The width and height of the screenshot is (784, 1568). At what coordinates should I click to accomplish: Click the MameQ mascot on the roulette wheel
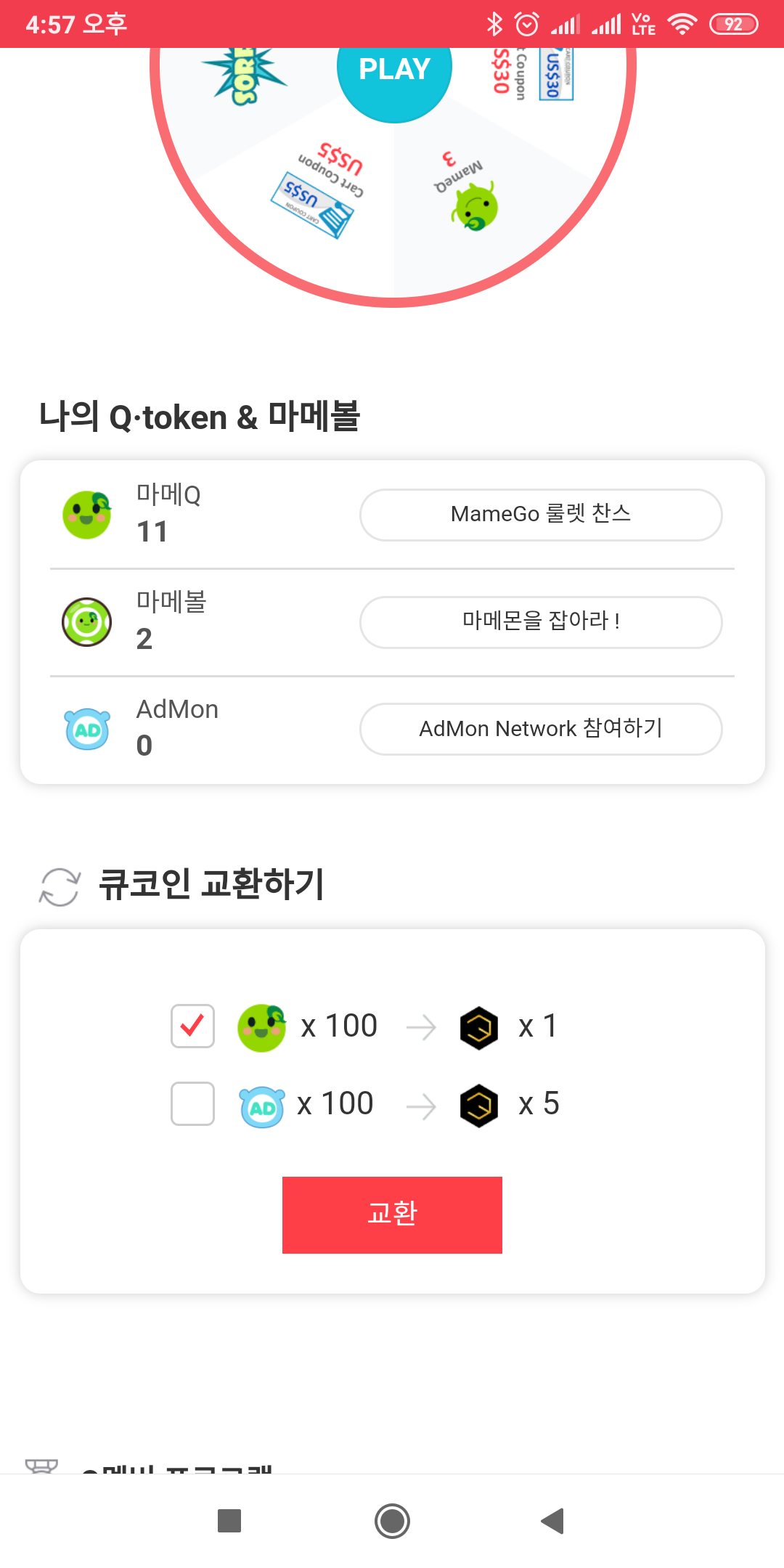(x=475, y=207)
